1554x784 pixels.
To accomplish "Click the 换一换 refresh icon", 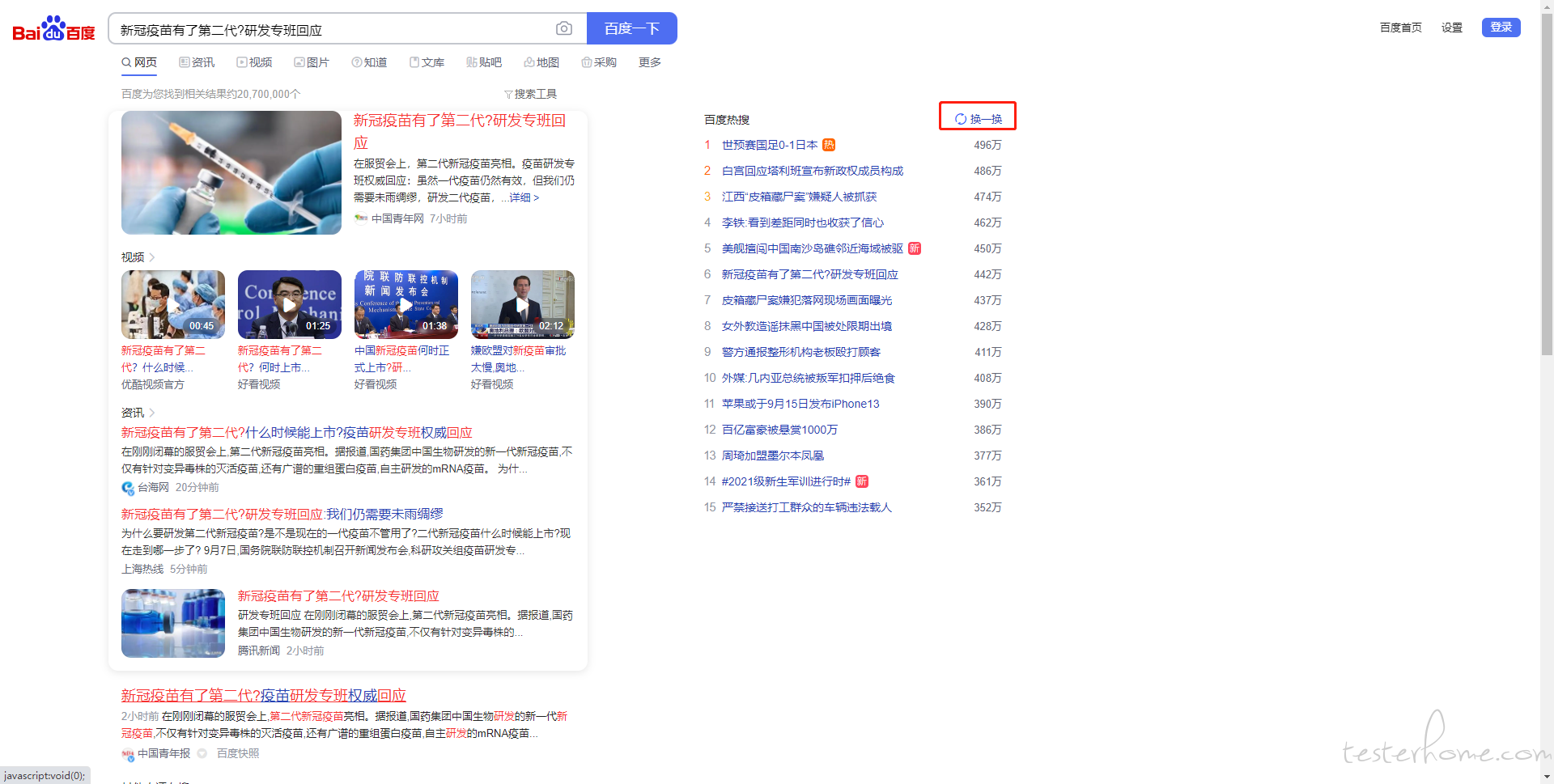I will [961, 119].
